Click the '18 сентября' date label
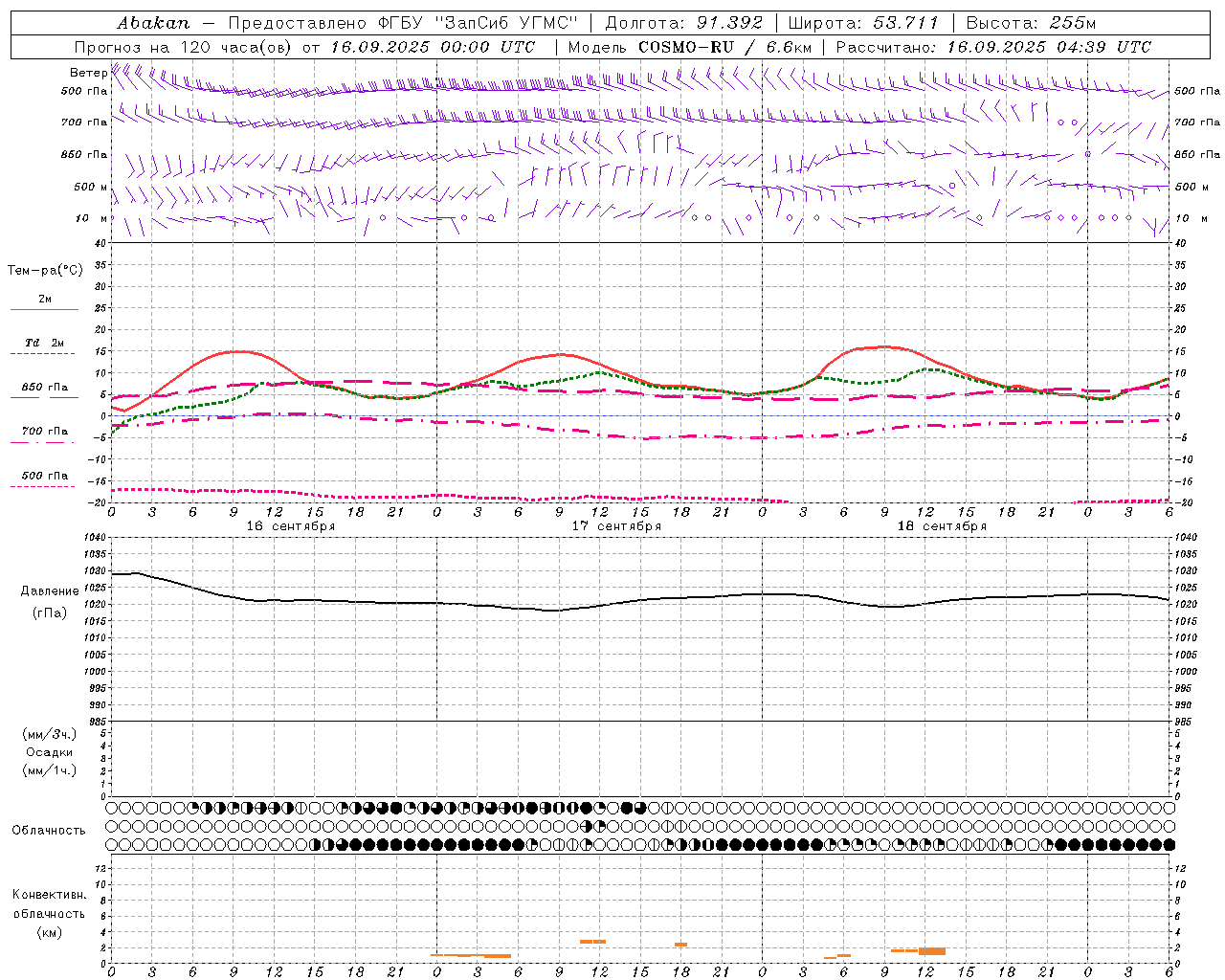Image resolution: width=1225 pixels, height=980 pixels. 942,526
